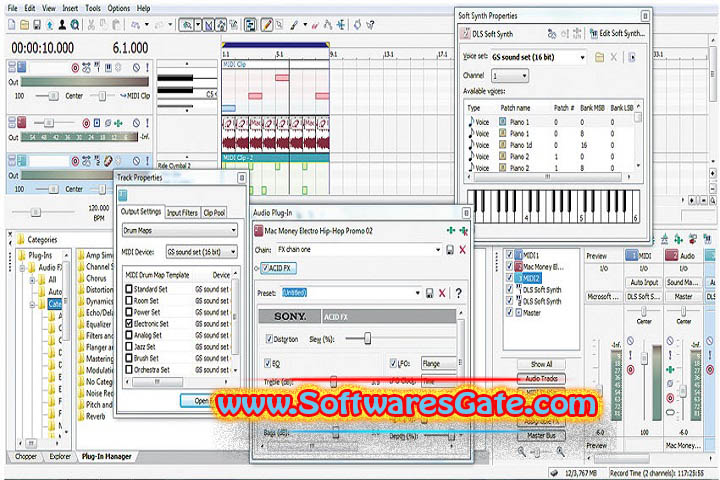The height and width of the screenshot is (480, 720).
Task: Mute the first MIDI track
Action: 136,68
